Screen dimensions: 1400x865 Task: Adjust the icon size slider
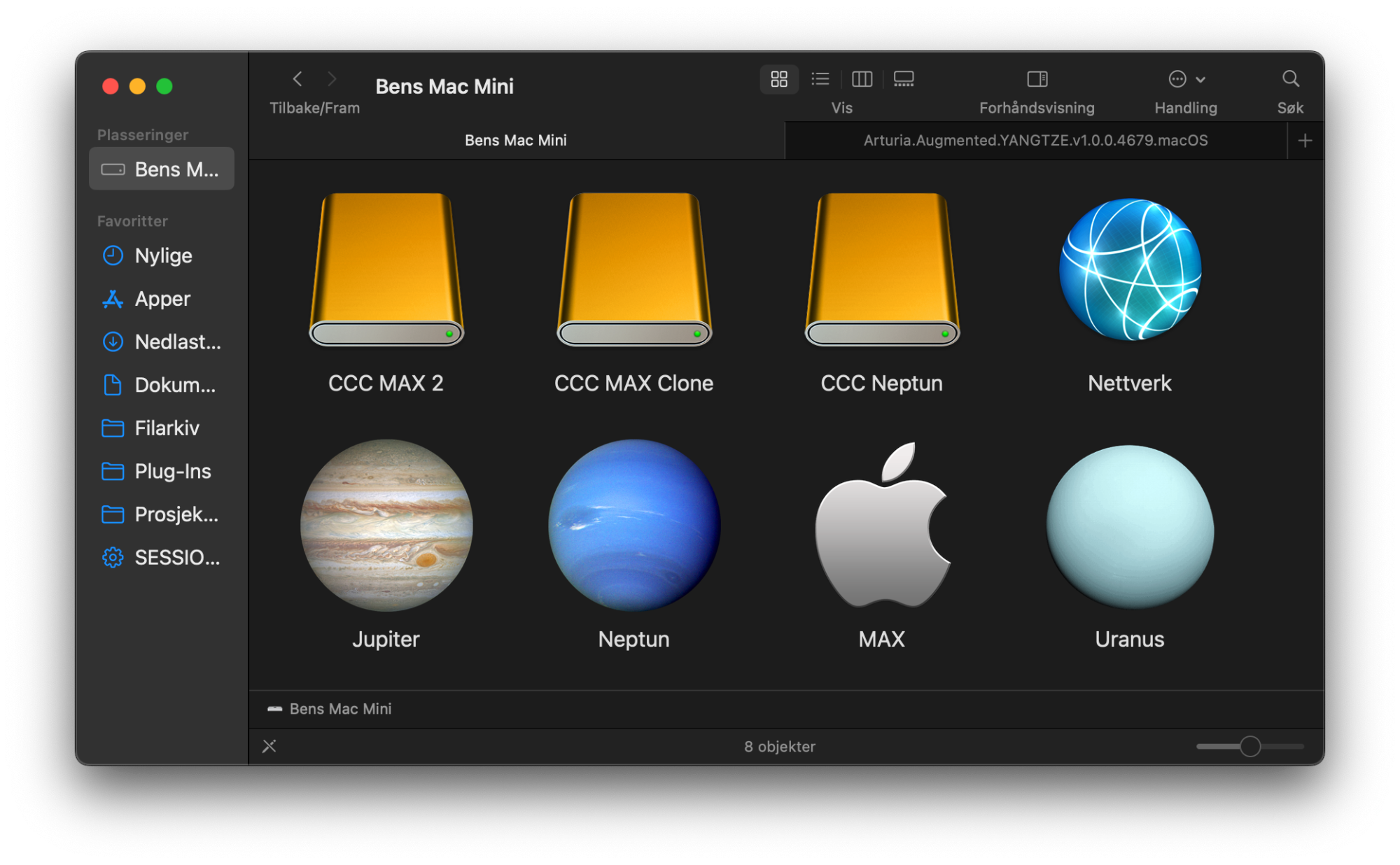point(1250,747)
